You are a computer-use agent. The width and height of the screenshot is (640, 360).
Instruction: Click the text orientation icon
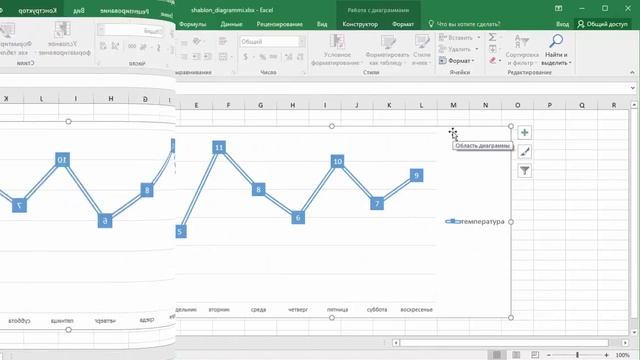coord(197,41)
